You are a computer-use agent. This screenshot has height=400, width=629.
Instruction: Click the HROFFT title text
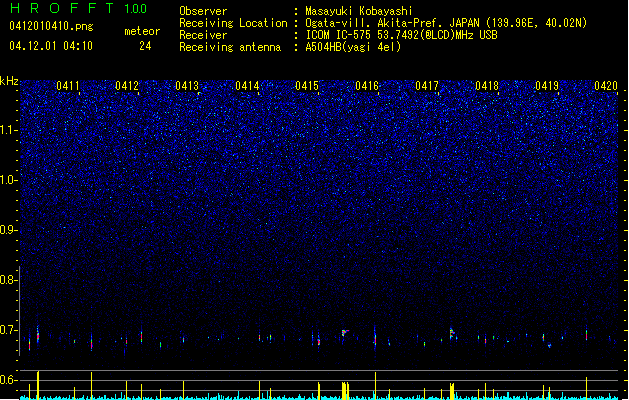[x=62, y=8]
